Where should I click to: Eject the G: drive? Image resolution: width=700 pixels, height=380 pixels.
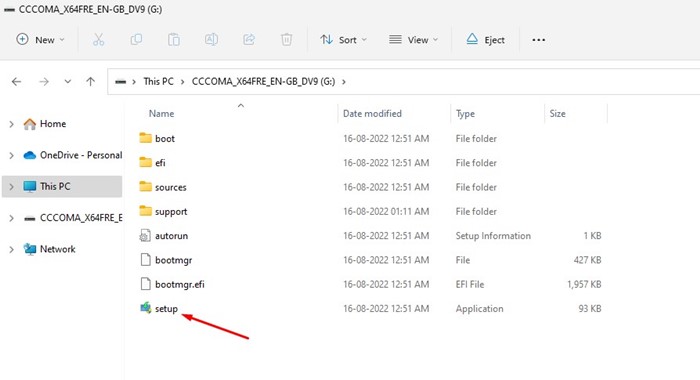click(485, 40)
